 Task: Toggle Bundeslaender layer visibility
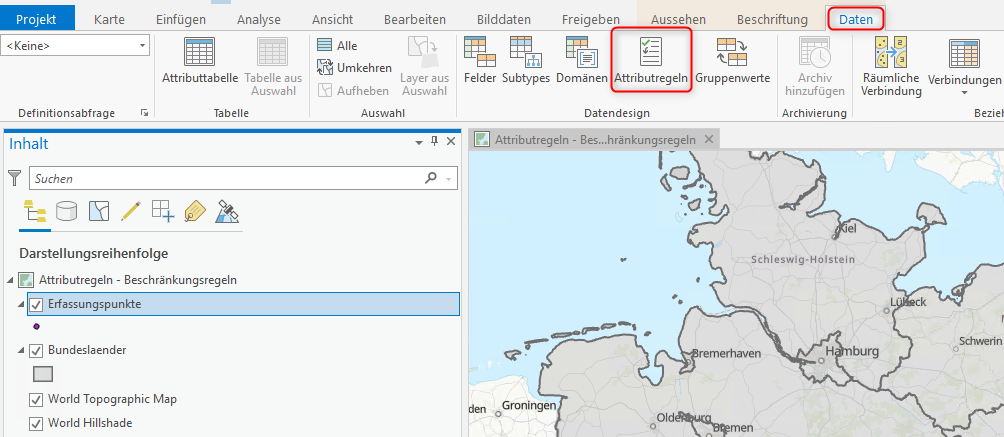click(36, 350)
